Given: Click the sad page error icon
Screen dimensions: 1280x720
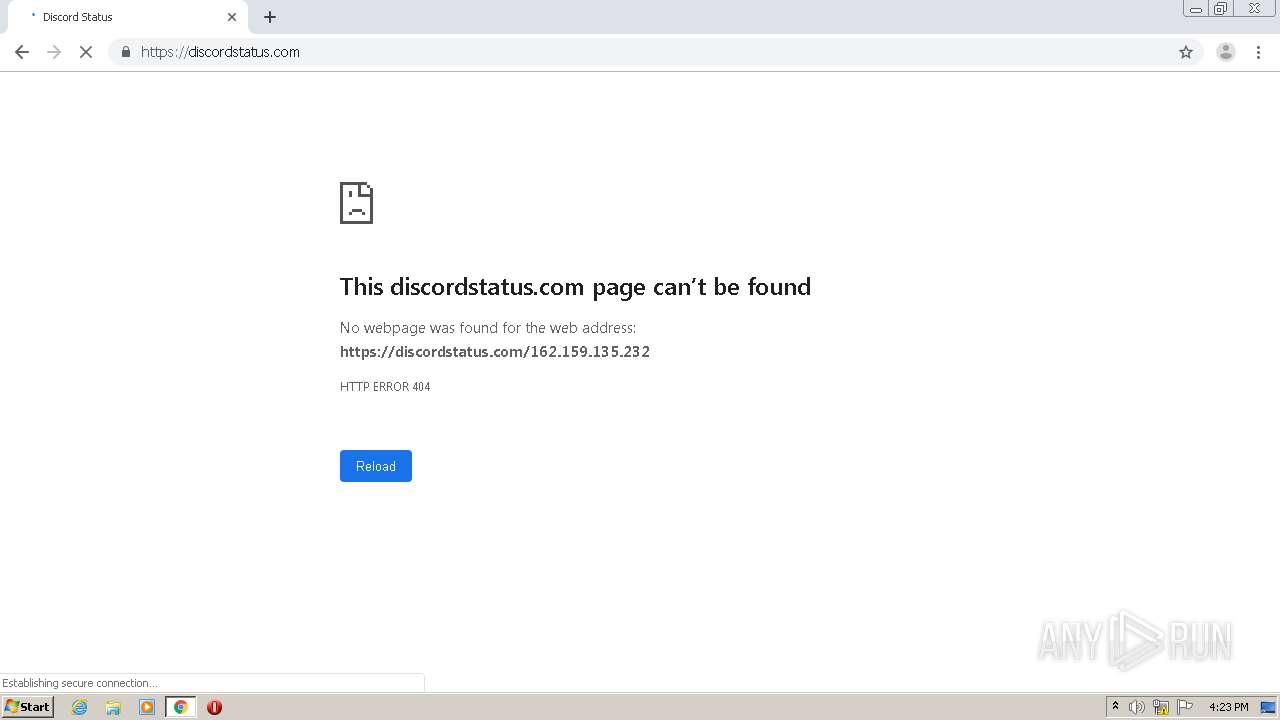Looking at the screenshot, I should (357, 203).
